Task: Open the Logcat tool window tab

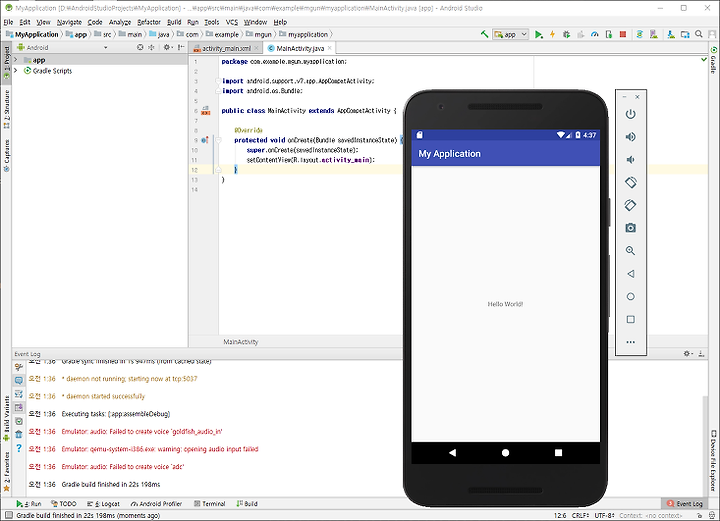Action: click(103, 504)
